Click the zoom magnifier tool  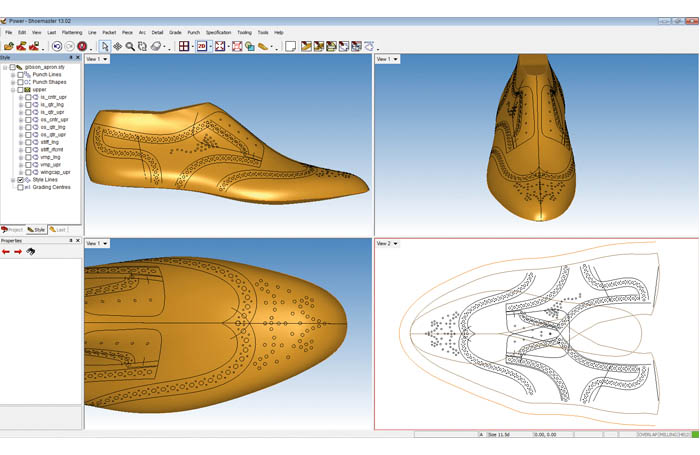coord(130,46)
